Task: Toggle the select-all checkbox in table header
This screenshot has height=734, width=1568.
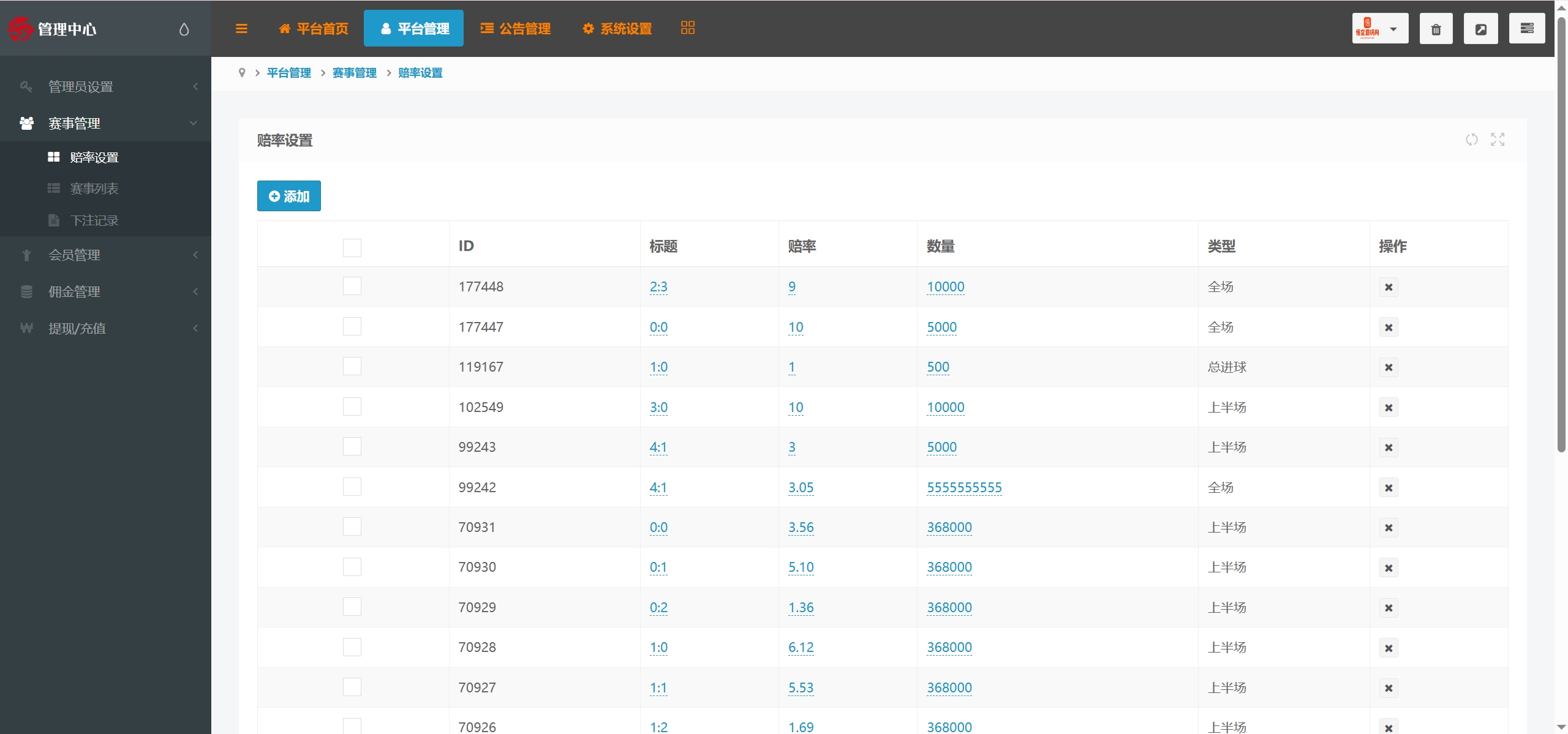Action: tap(352, 247)
